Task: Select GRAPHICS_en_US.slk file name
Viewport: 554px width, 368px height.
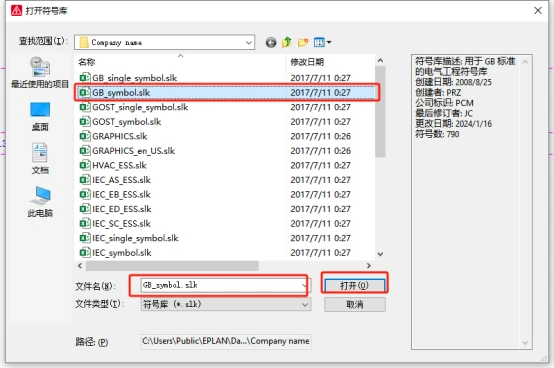Action: click(134, 151)
